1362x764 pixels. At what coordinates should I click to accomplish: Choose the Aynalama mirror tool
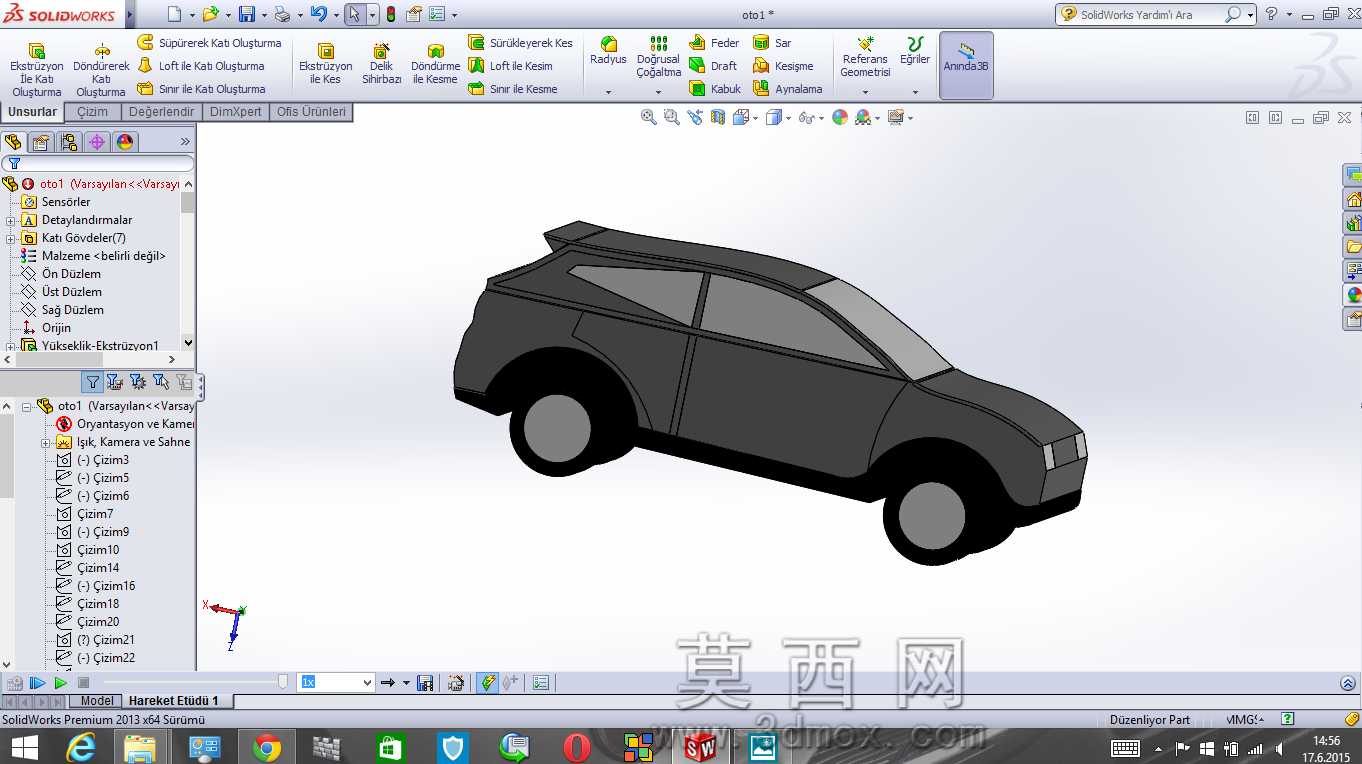point(787,89)
